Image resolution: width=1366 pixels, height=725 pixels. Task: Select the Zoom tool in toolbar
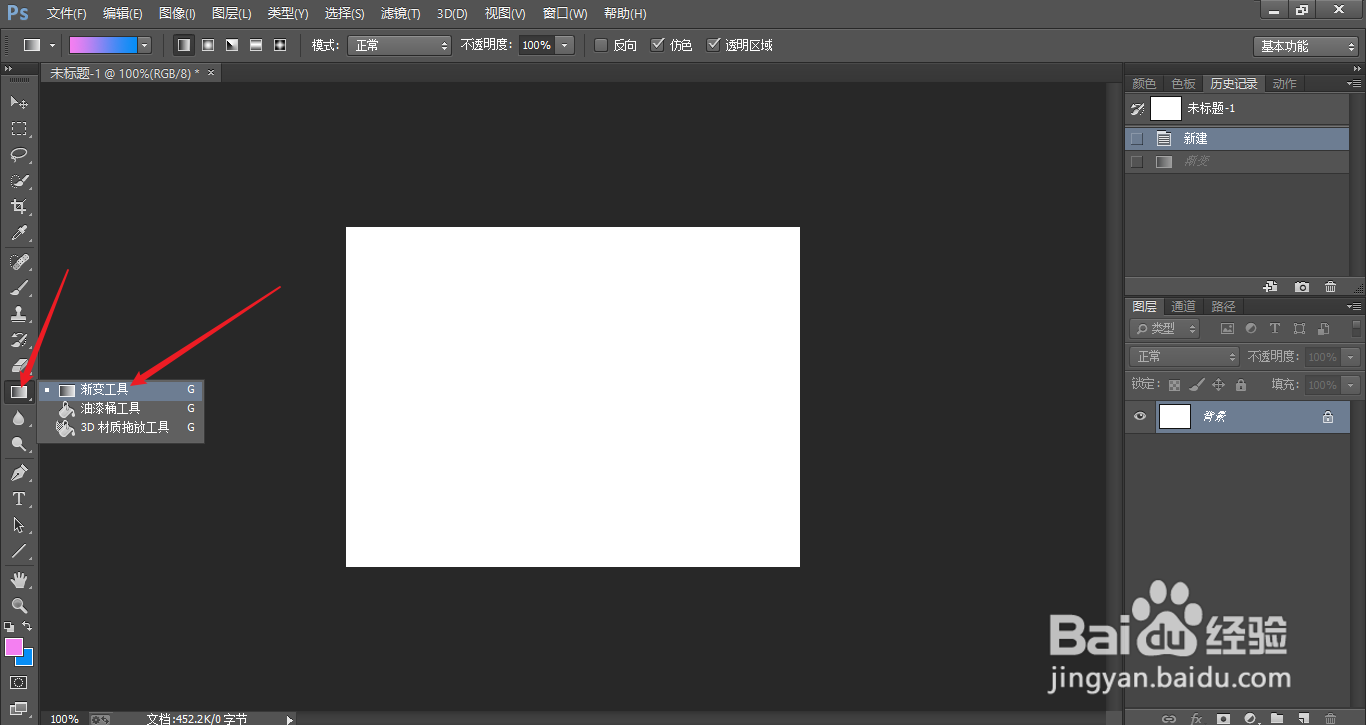click(19, 606)
